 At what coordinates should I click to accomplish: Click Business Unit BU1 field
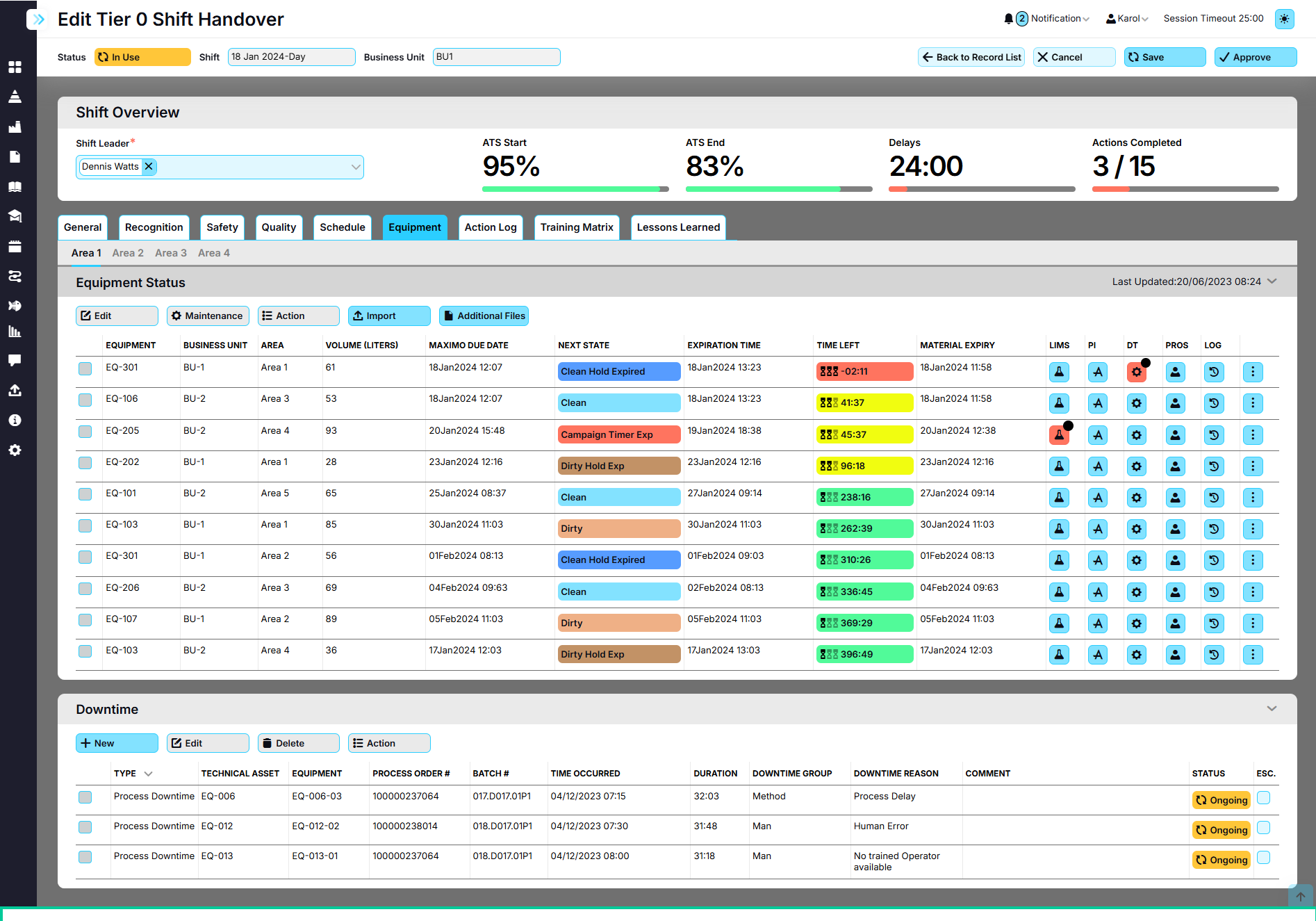(x=496, y=57)
